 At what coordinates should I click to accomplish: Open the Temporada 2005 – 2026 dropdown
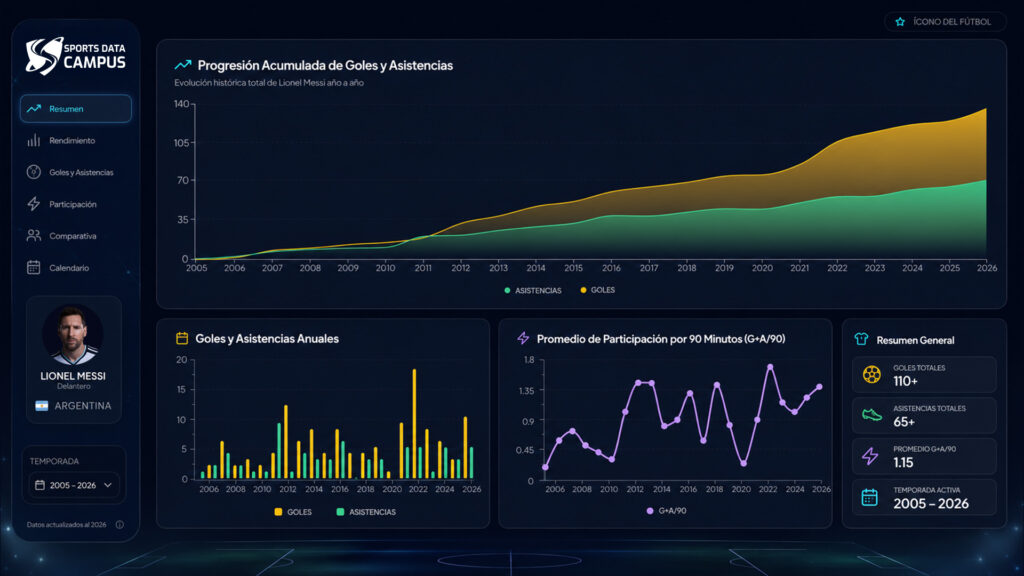(x=74, y=485)
